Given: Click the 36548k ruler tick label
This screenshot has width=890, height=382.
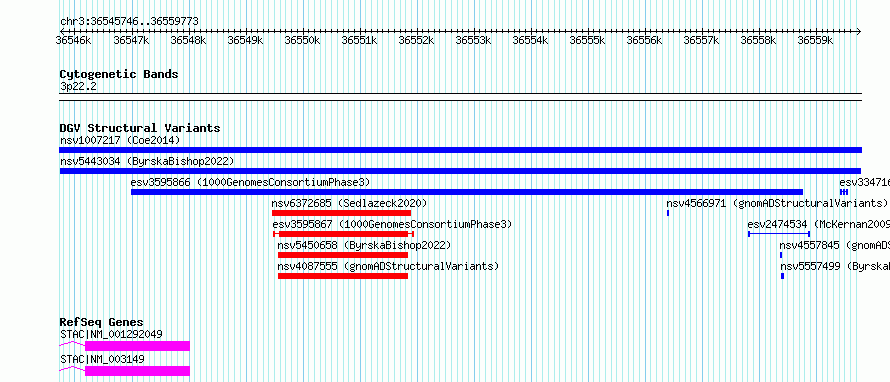Looking at the screenshot, I should coord(188,40).
